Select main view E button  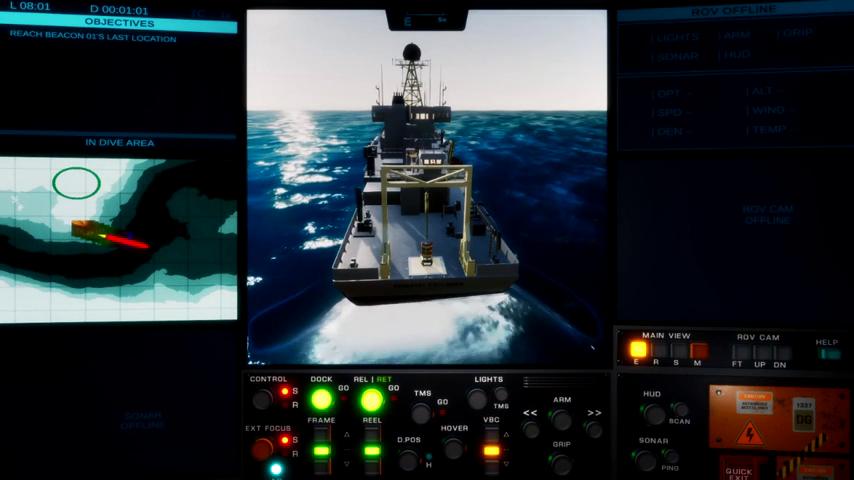(x=637, y=350)
